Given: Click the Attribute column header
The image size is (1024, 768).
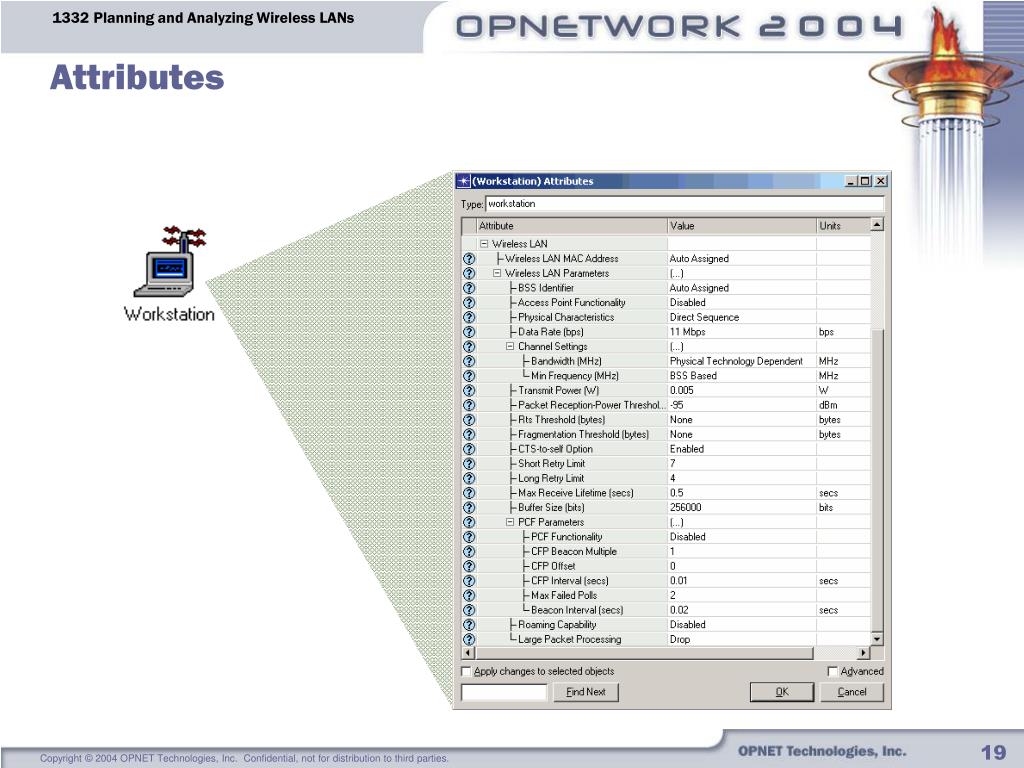Looking at the screenshot, I should click(x=571, y=226).
